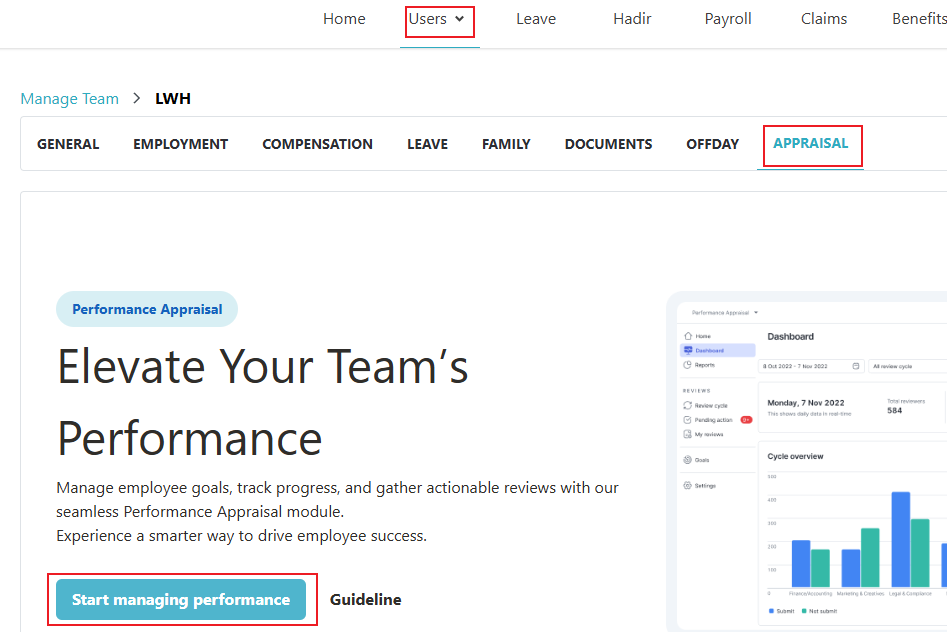Screen dimensions: 947x632
Task: Switch to the GENERAL tab
Action: pos(68,144)
